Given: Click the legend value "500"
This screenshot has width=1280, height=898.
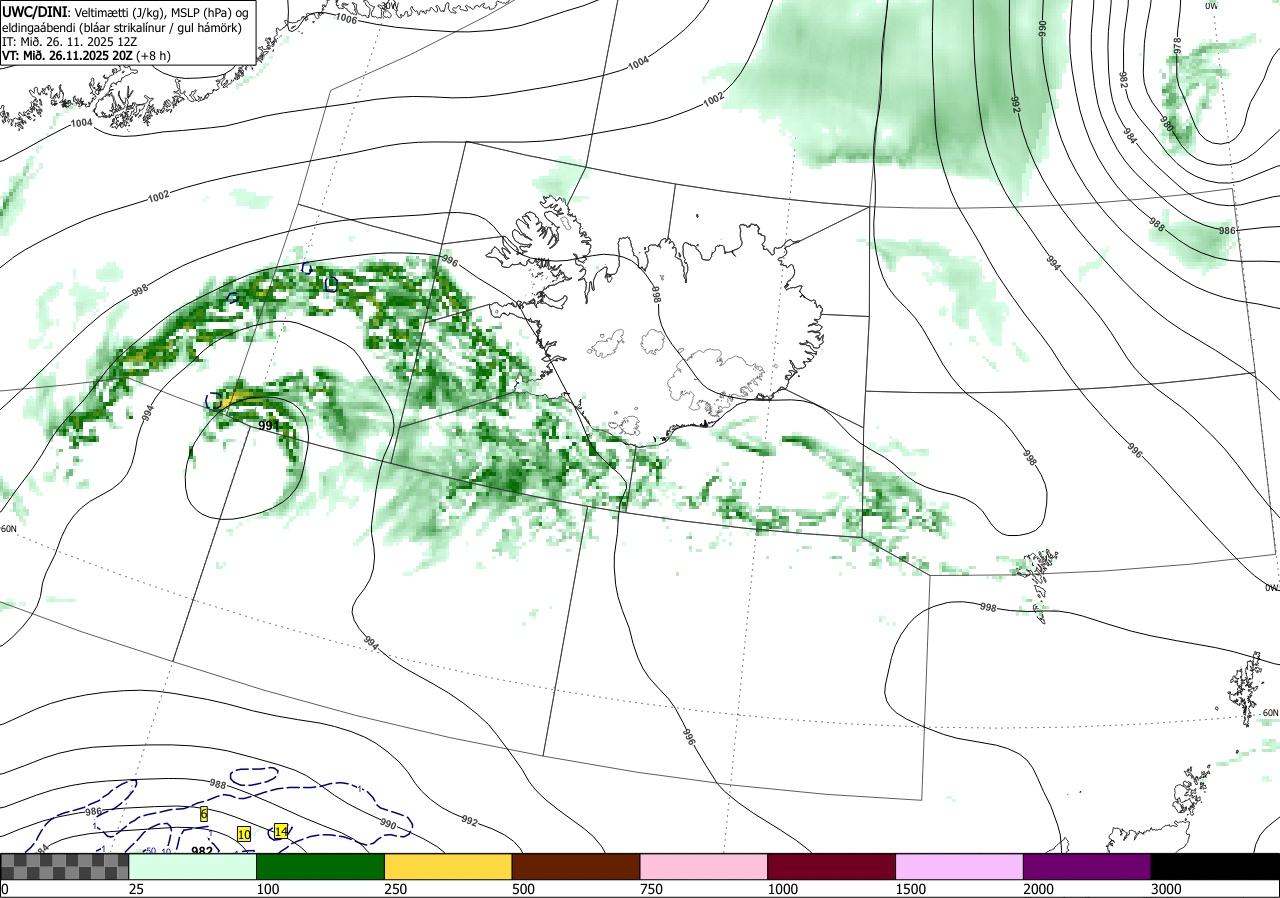Looking at the screenshot, I should pos(523,888).
